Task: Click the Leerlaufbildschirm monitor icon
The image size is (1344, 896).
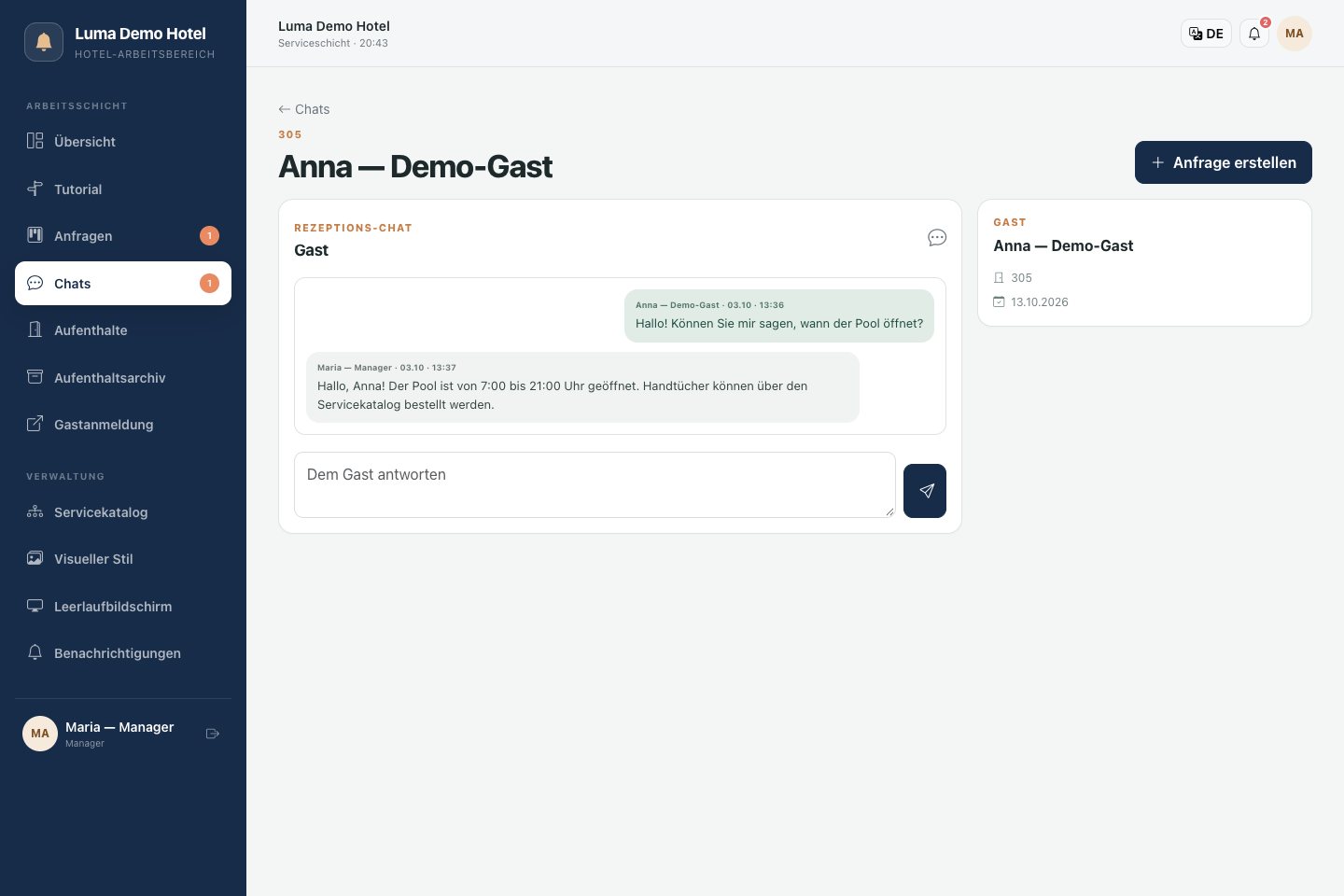Action: 35,606
